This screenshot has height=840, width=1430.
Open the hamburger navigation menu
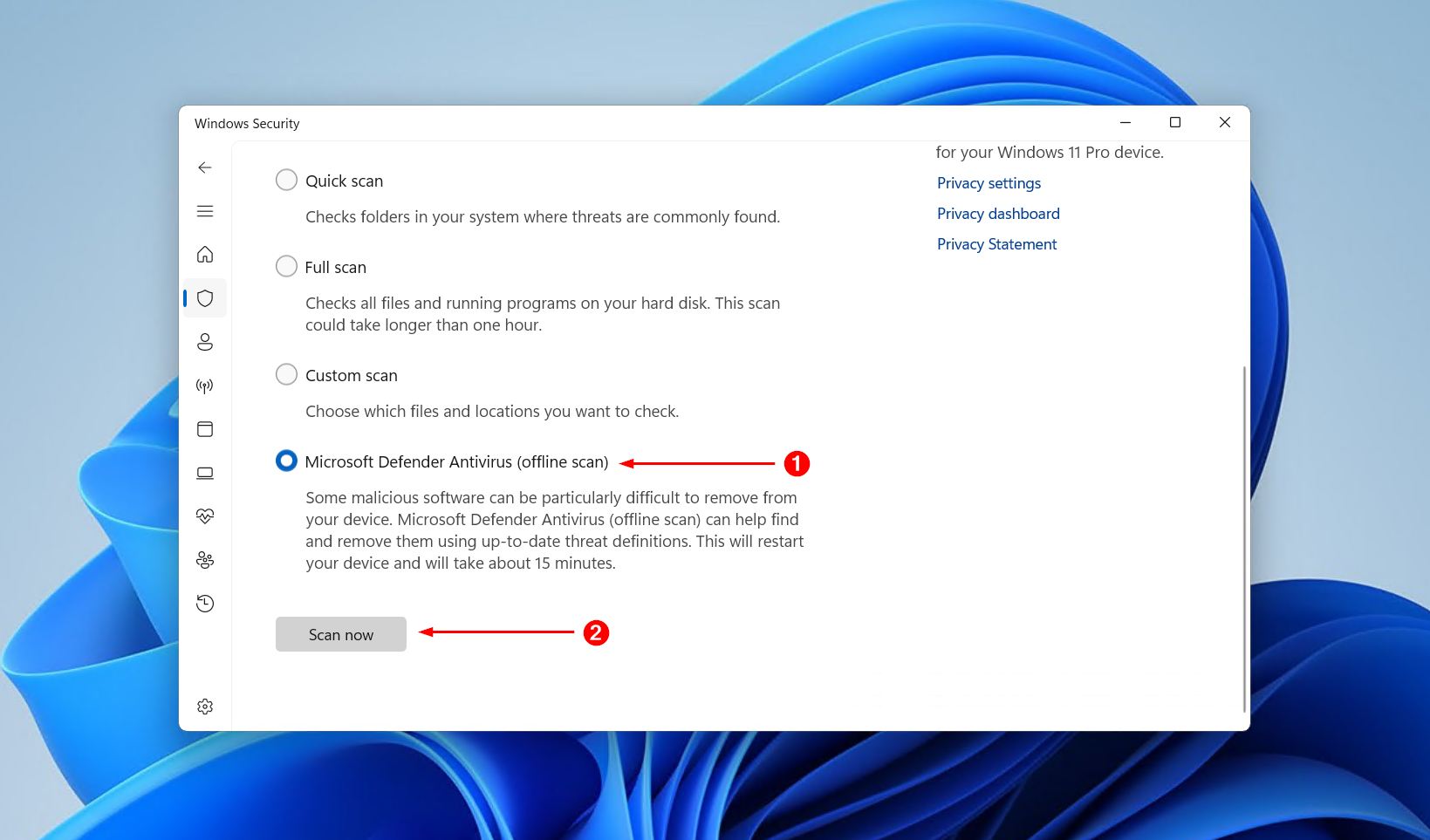click(205, 211)
